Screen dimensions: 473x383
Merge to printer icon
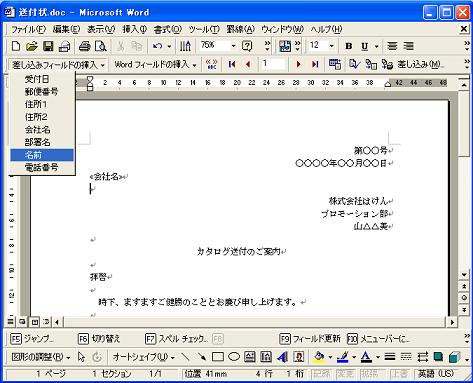[387, 64]
